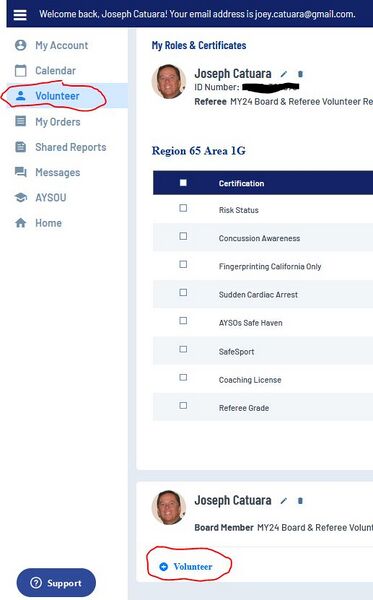Screen dimensions: 373x600
Task: Click Joseph Catuara's Board Member profile photo
Action: click(169, 507)
